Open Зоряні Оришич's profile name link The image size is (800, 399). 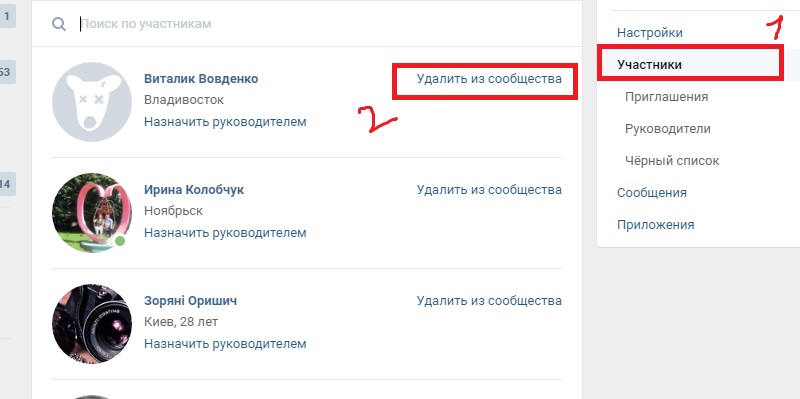pyautogui.click(x=190, y=301)
